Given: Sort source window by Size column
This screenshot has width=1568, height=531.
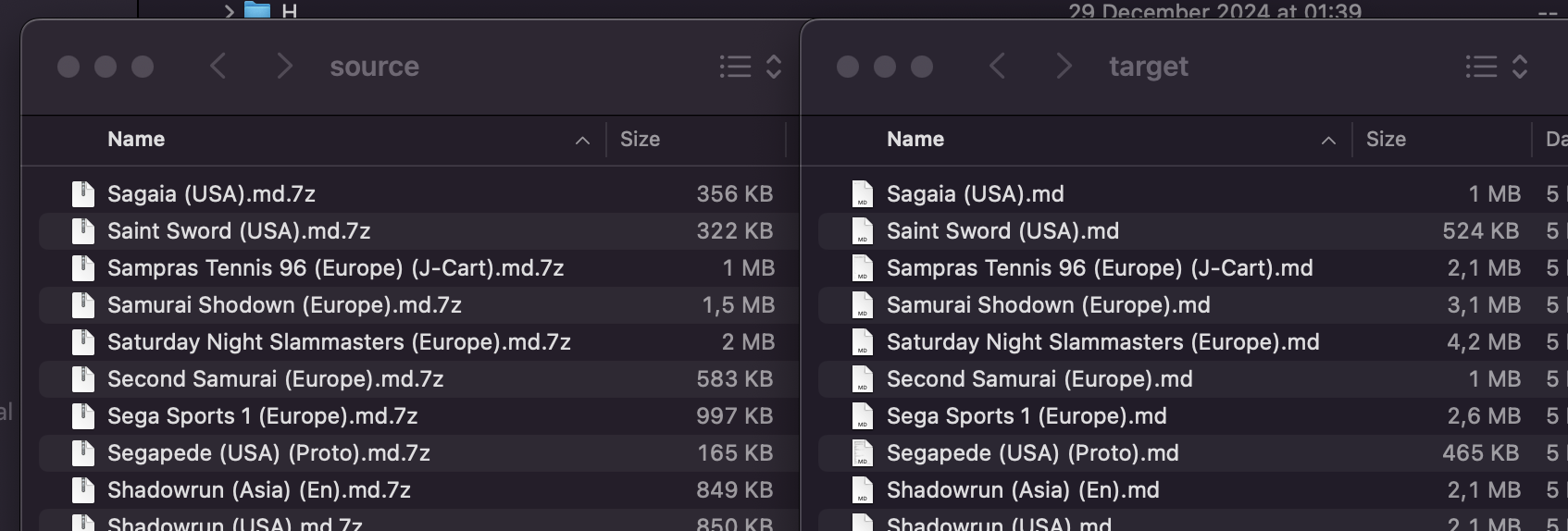Looking at the screenshot, I should click(640, 139).
